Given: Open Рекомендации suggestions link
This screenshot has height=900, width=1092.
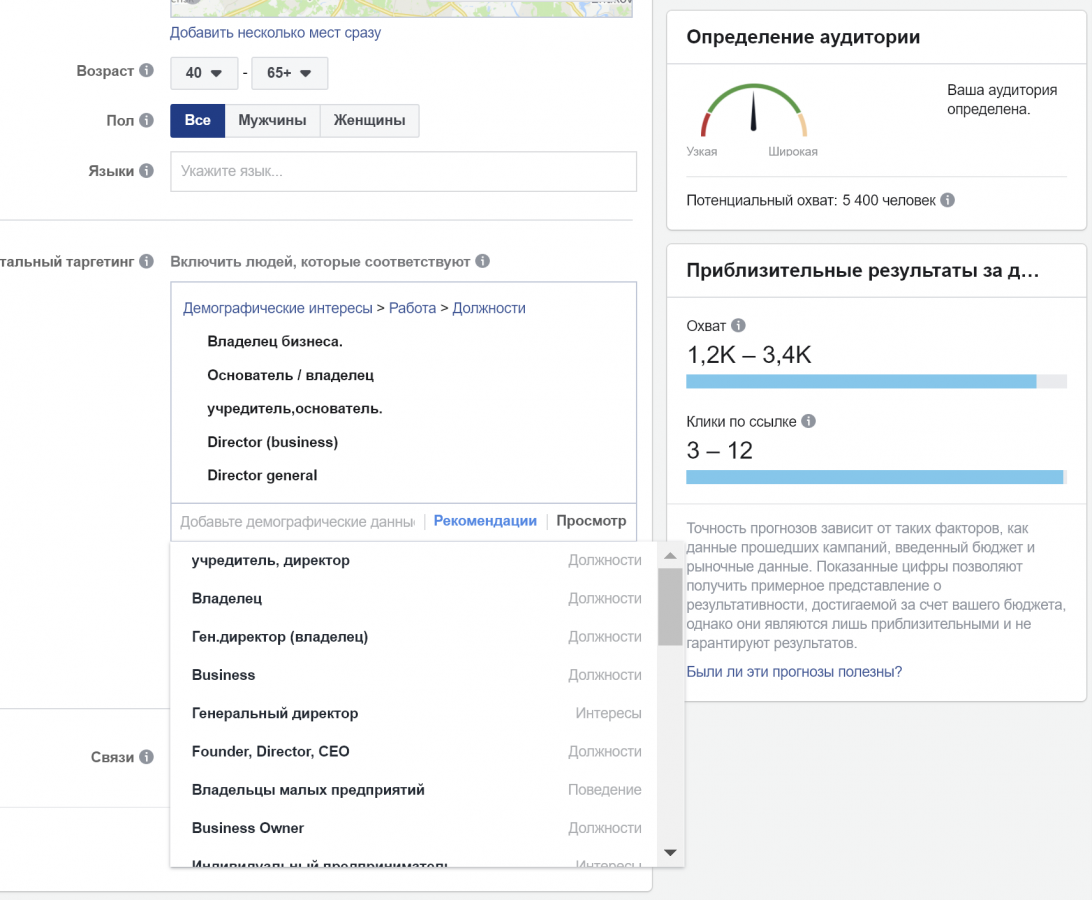Looking at the screenshot, I should [x=485, y=521].
